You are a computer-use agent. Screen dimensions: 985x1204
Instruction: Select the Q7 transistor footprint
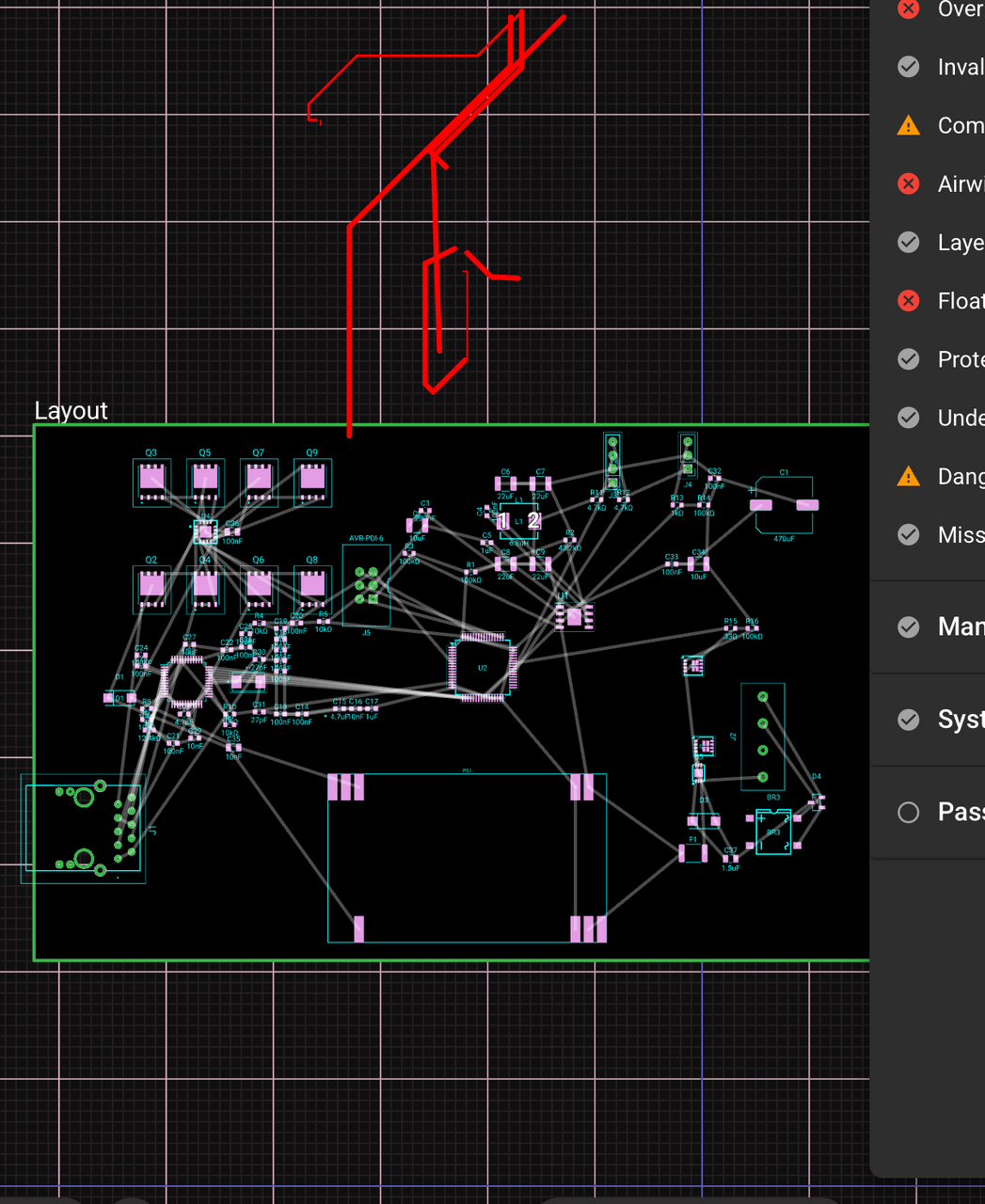(x=259, y=482)
